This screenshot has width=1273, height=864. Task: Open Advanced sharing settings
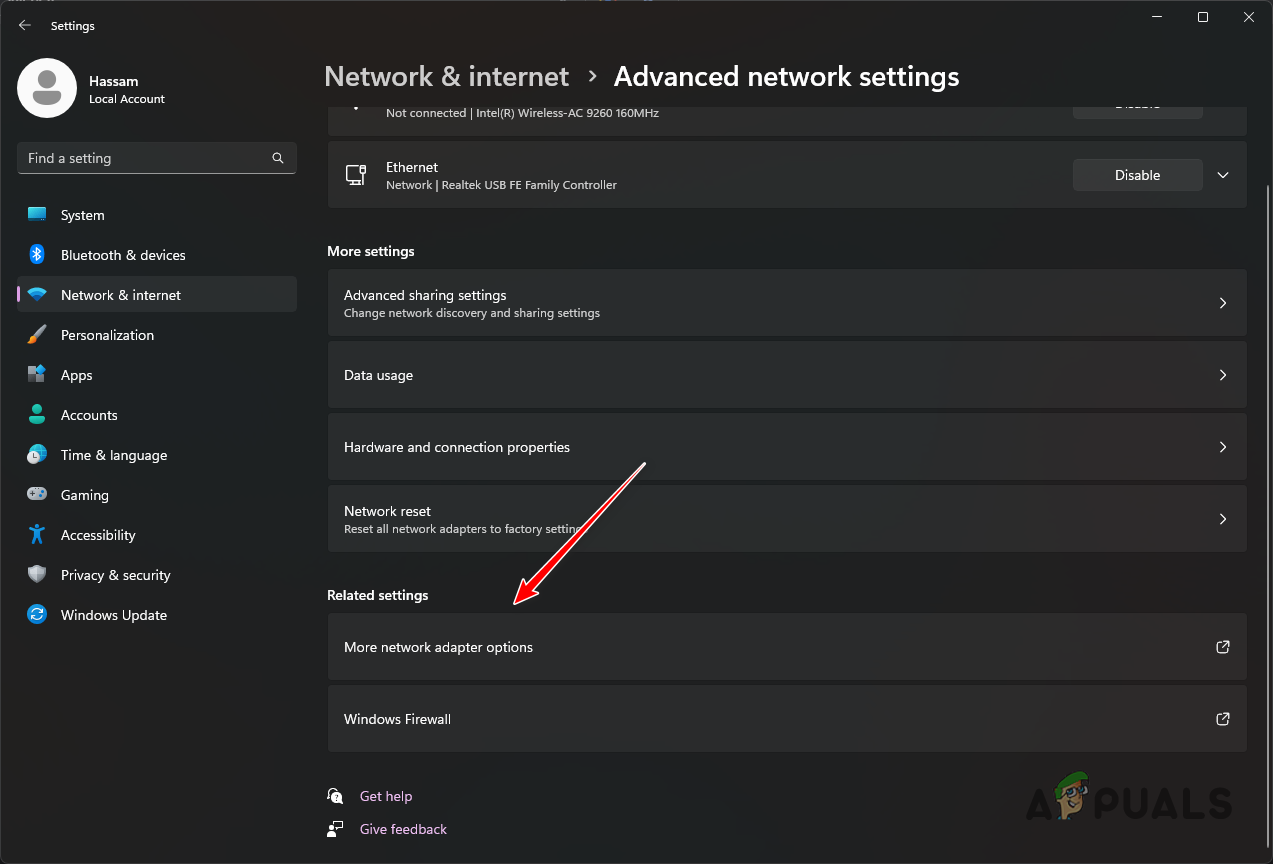pyautogui.click(x=786, y=302)
